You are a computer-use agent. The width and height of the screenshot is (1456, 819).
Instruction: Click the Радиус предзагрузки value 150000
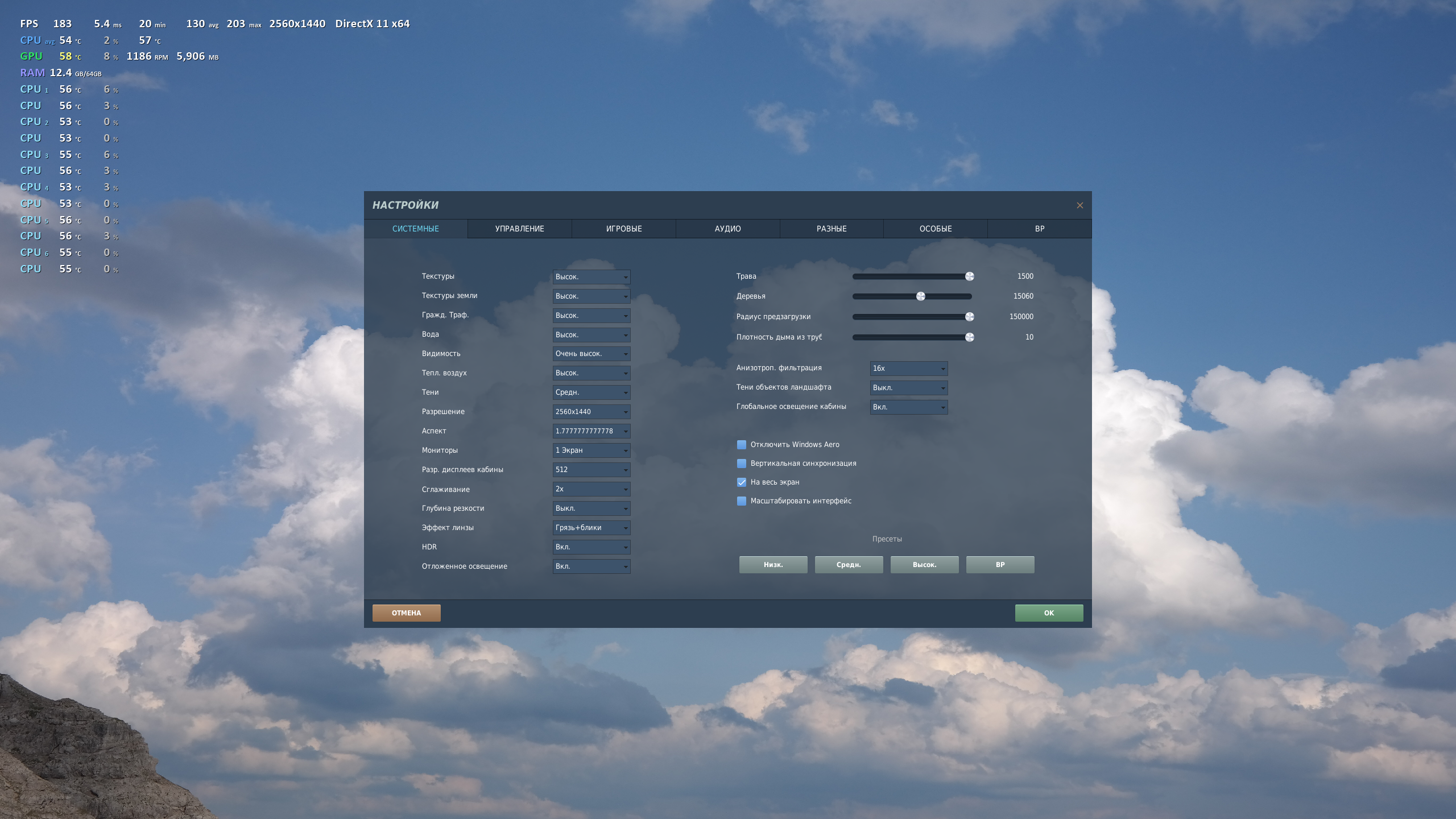click(x=1021, y=317)
